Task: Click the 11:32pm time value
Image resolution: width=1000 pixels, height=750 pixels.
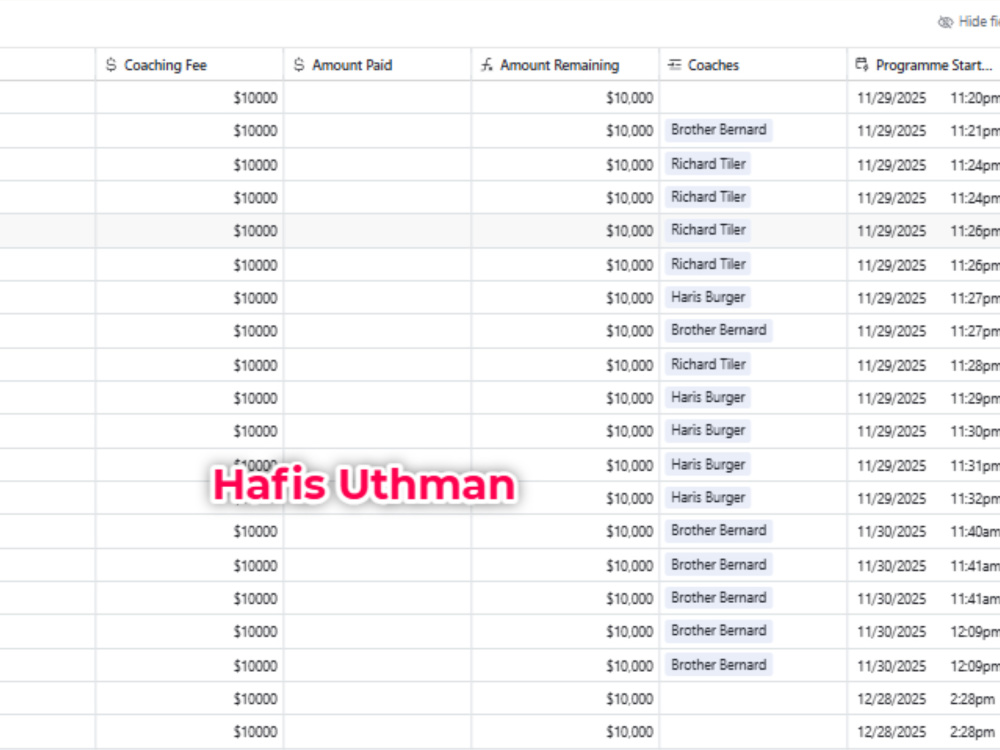Action: click(x=974, y=498)
